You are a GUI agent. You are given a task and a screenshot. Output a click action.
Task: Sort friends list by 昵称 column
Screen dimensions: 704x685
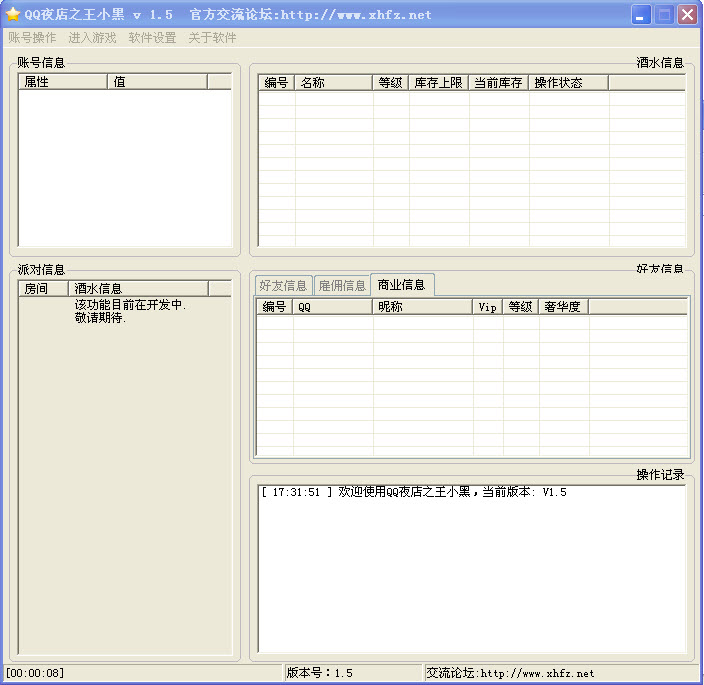422,307
